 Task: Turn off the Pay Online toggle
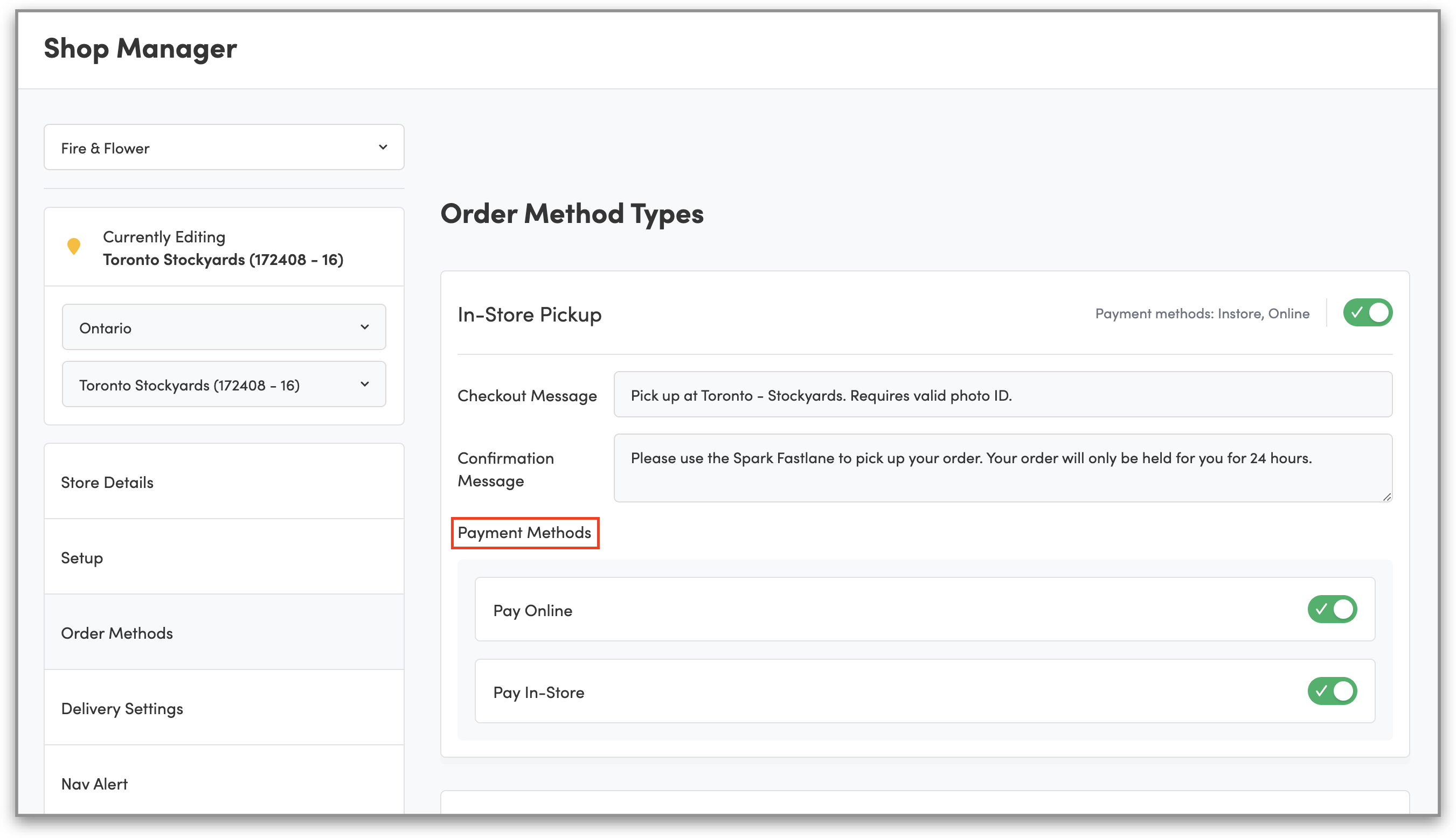(1332, 609)
